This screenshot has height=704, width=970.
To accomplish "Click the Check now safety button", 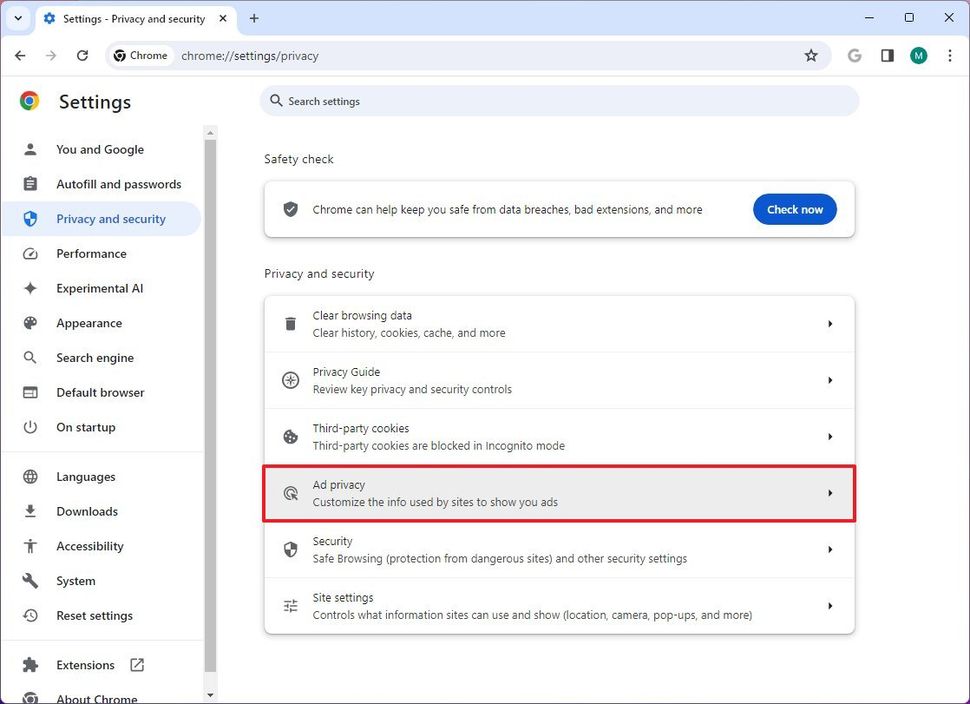I will tap(794, 209).
